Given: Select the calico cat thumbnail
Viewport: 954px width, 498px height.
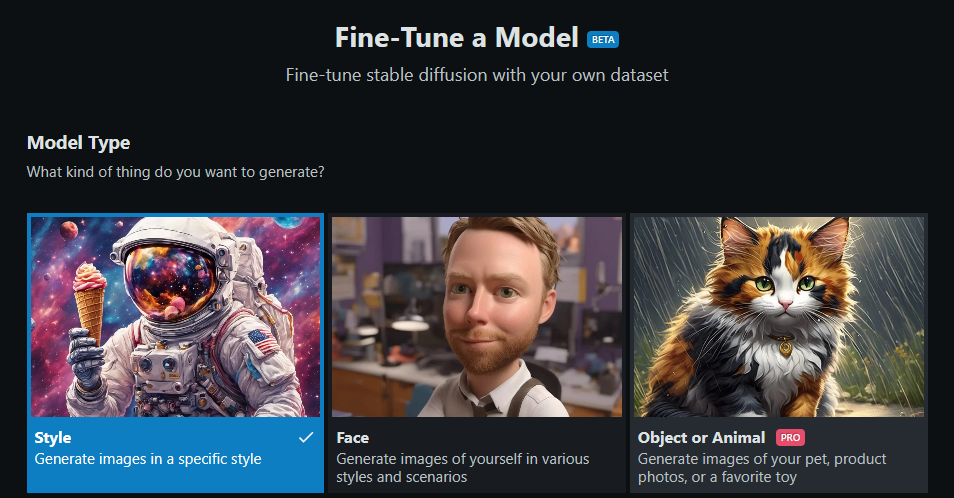Looking at the screenshot, I should [779, 316].
